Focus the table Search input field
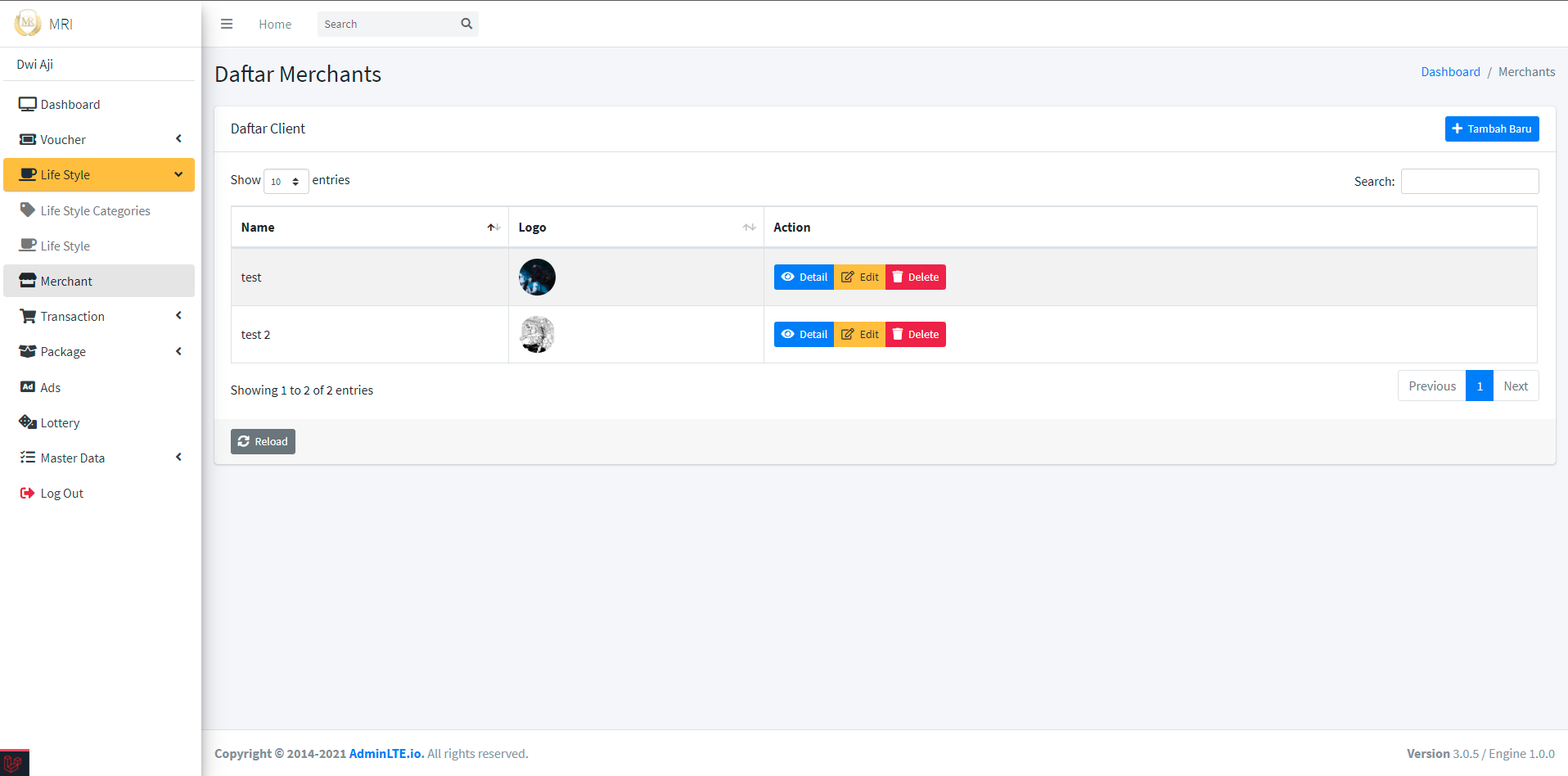The height and width of the screenshot is (776, 1568). (1470, 181)
